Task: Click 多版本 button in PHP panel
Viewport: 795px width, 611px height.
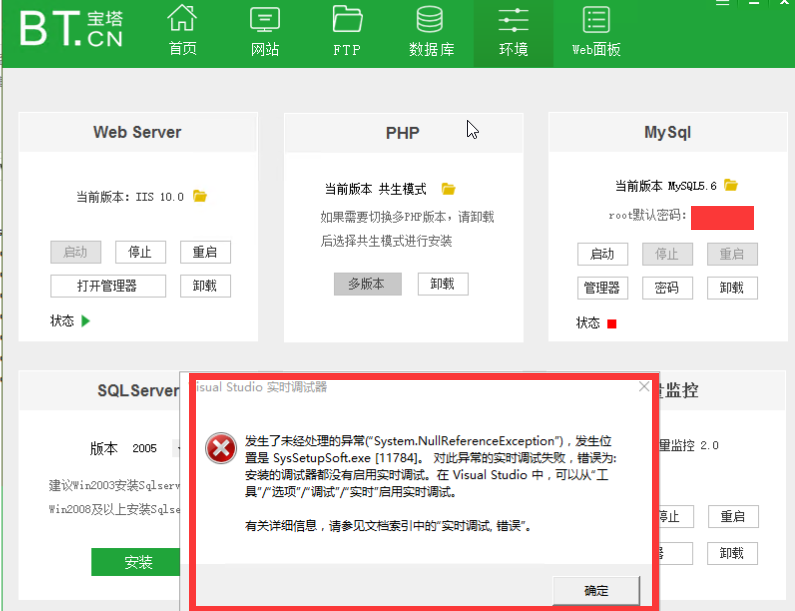Action: click(368, 284)
